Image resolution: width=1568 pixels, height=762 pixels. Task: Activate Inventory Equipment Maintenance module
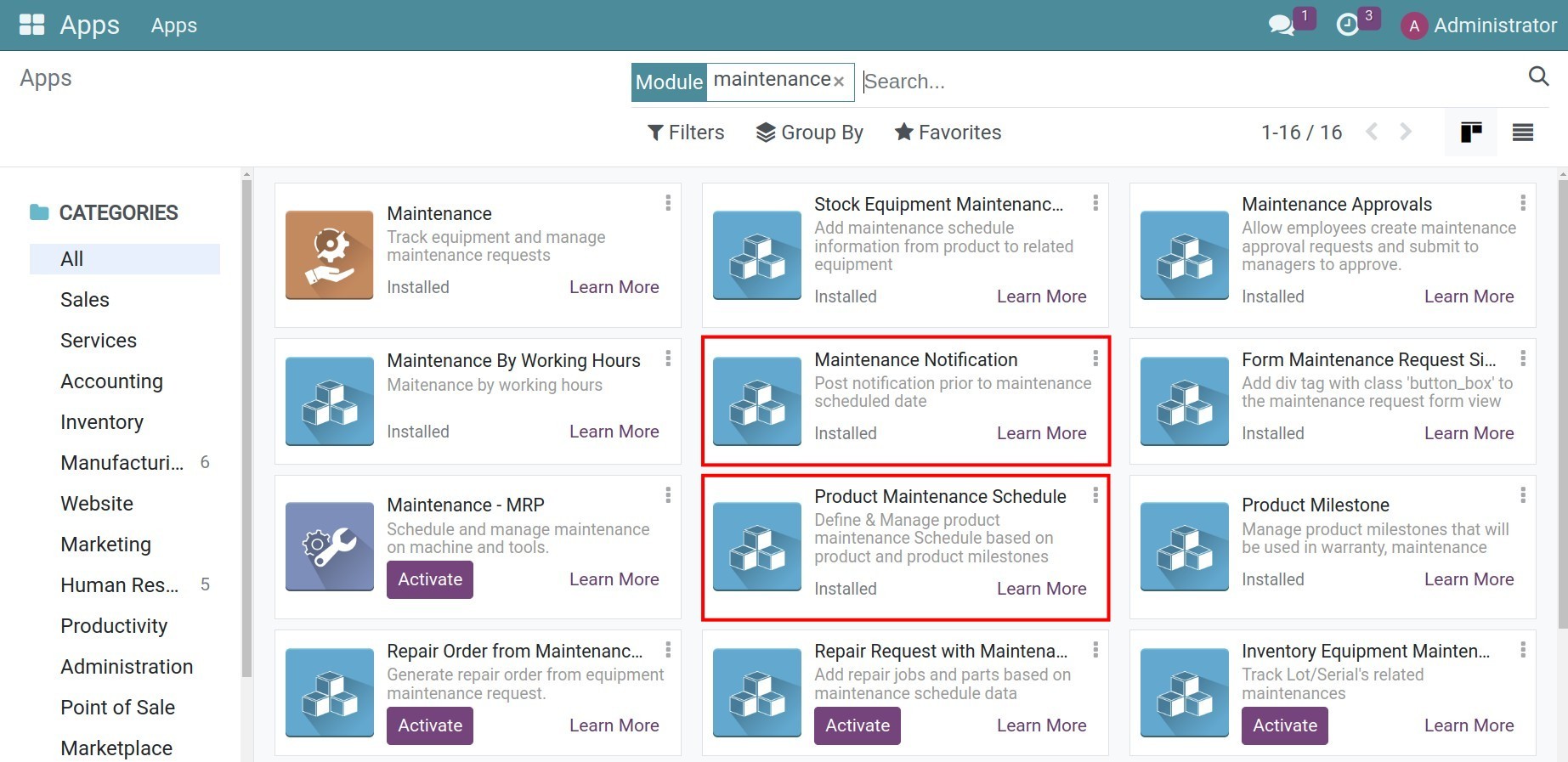(1285, 725)
